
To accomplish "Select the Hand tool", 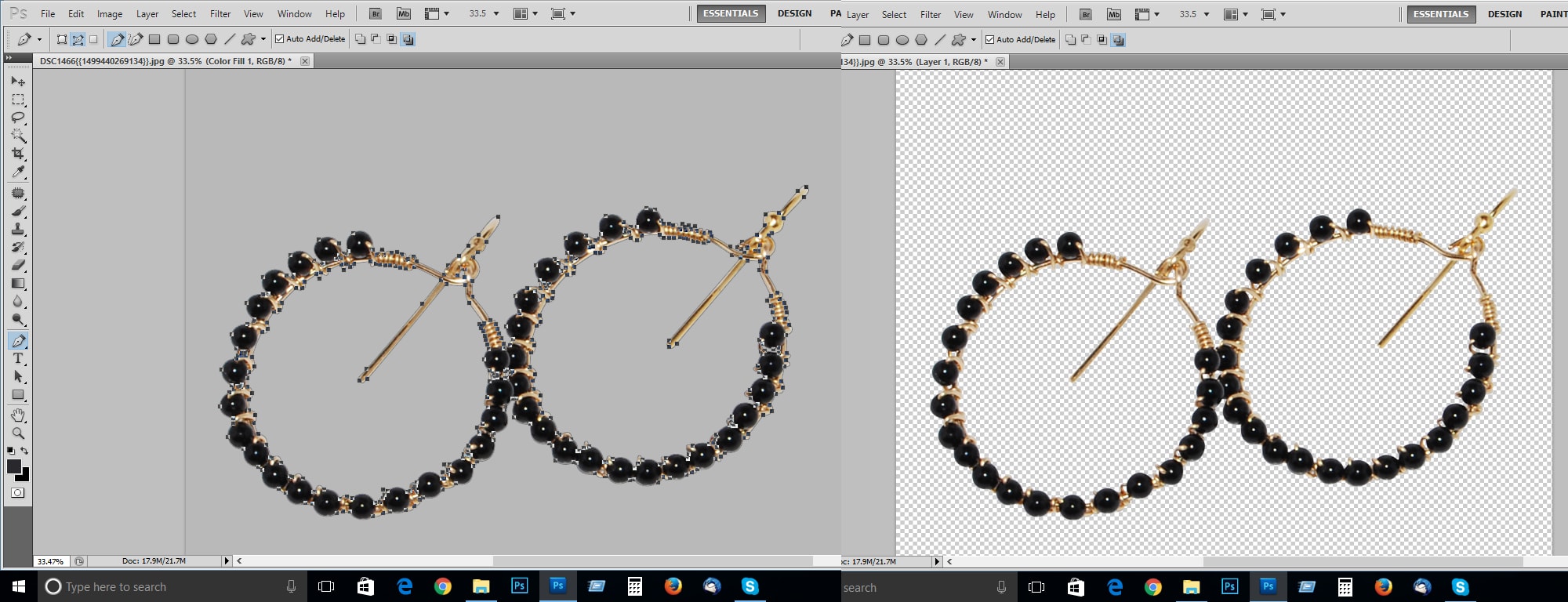I will 18,415.
